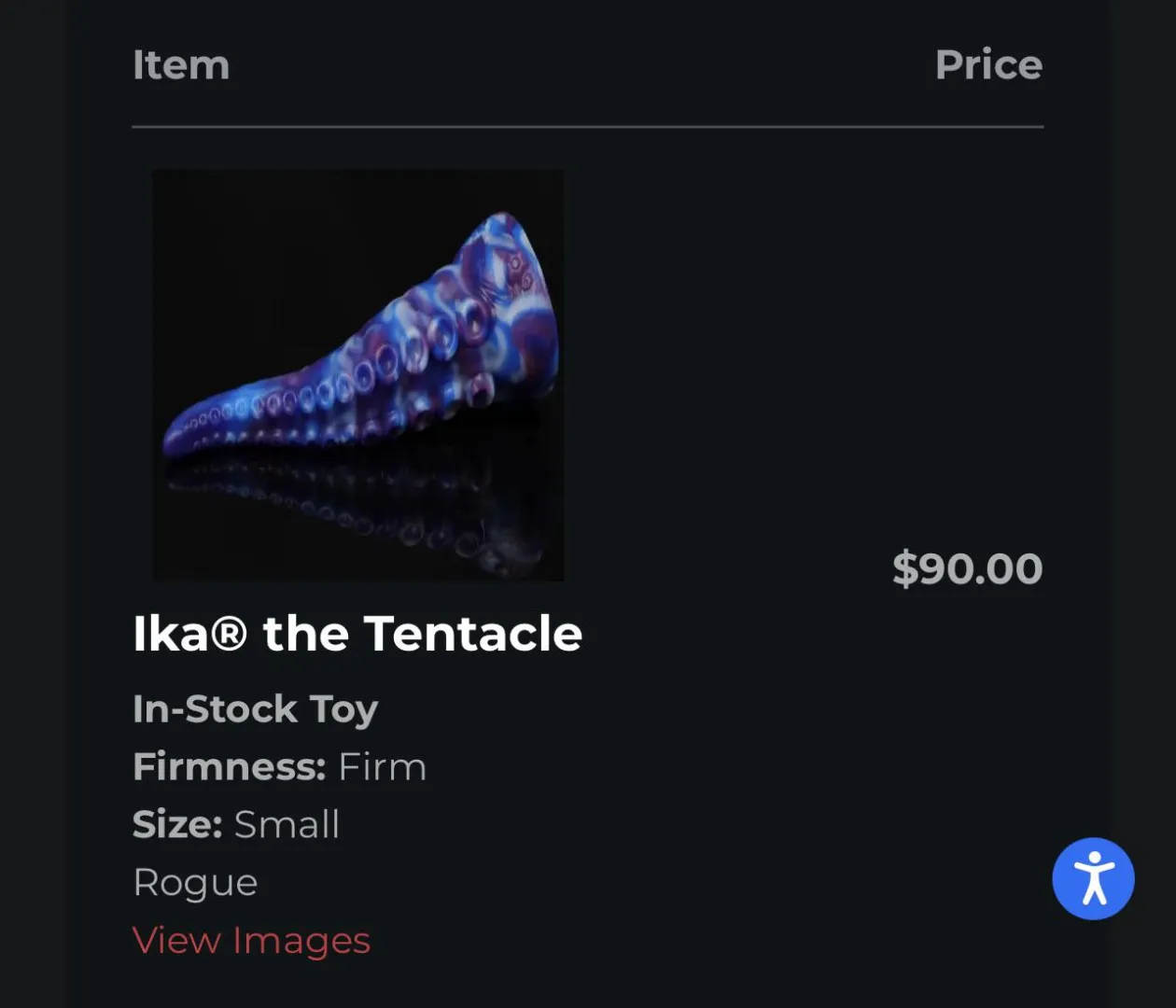
Task: Open the blue accessibility options button
Action: 1093,878
